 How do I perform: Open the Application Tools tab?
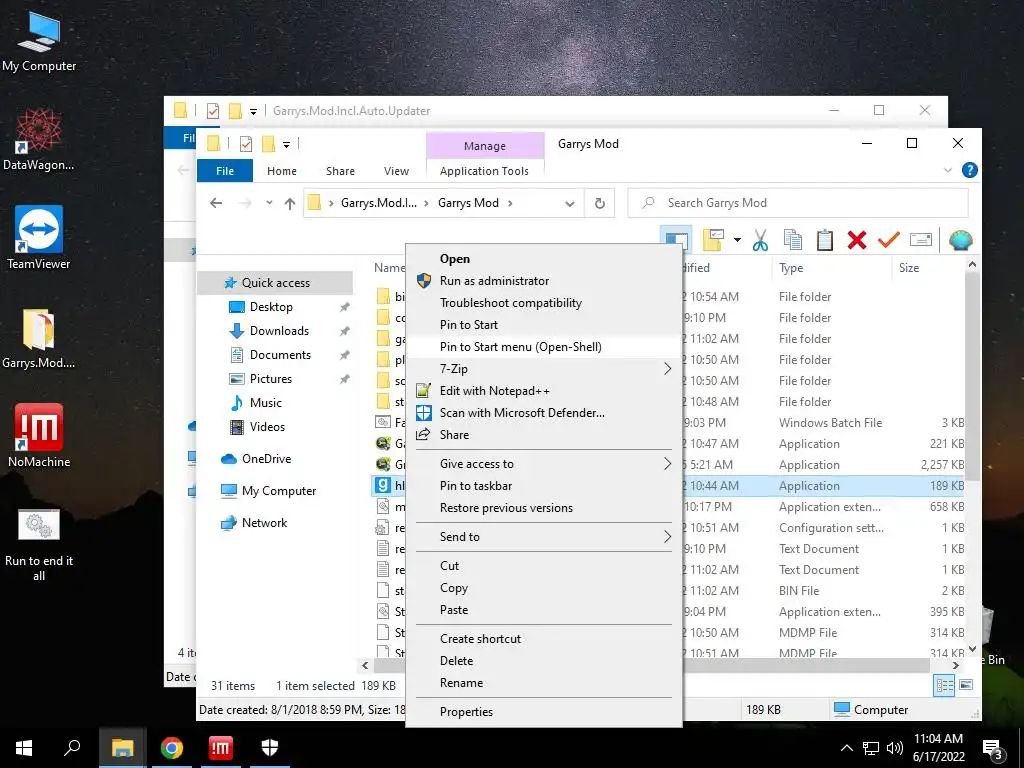(484, 171)
